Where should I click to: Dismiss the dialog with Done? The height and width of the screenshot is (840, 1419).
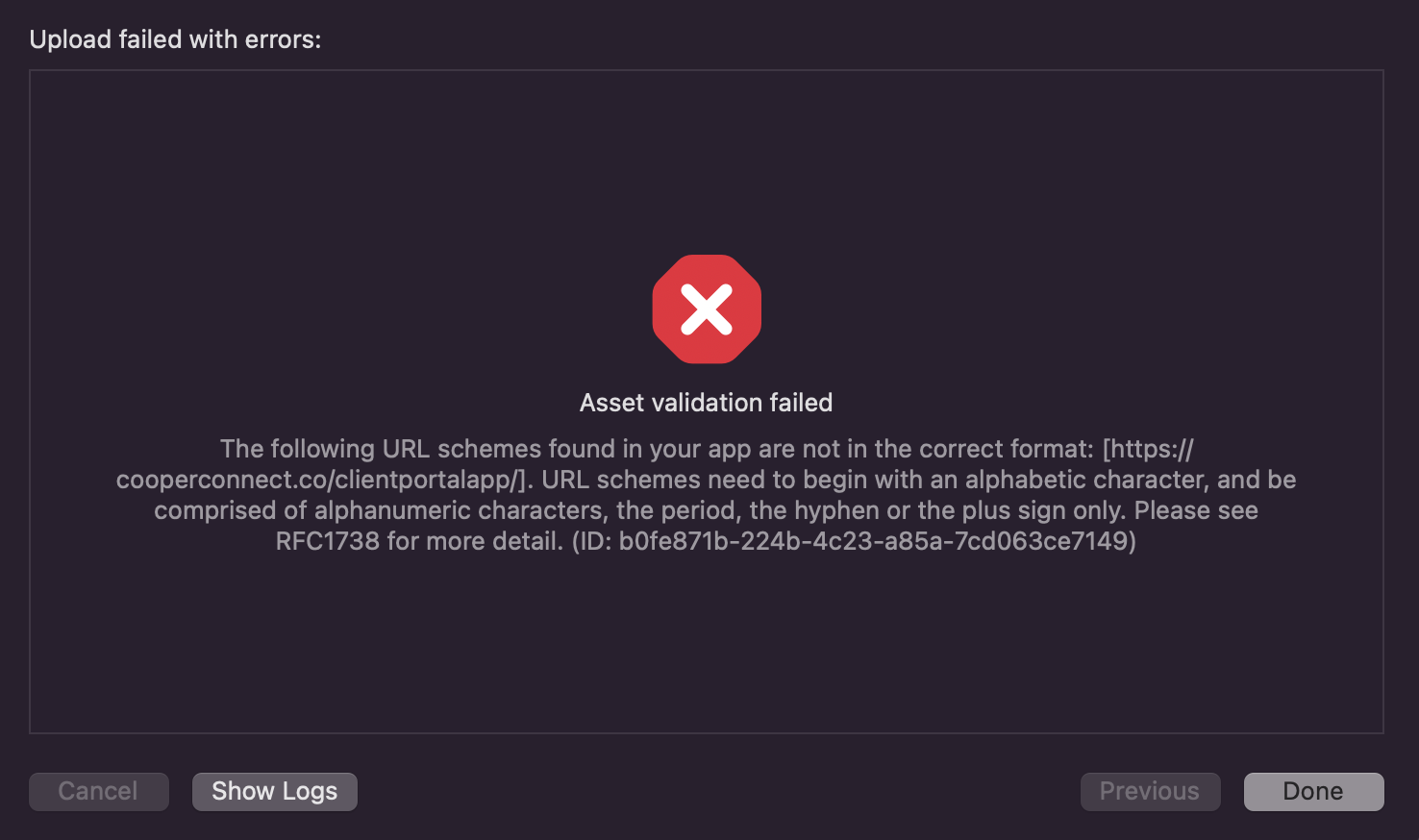click(1313, 791)
